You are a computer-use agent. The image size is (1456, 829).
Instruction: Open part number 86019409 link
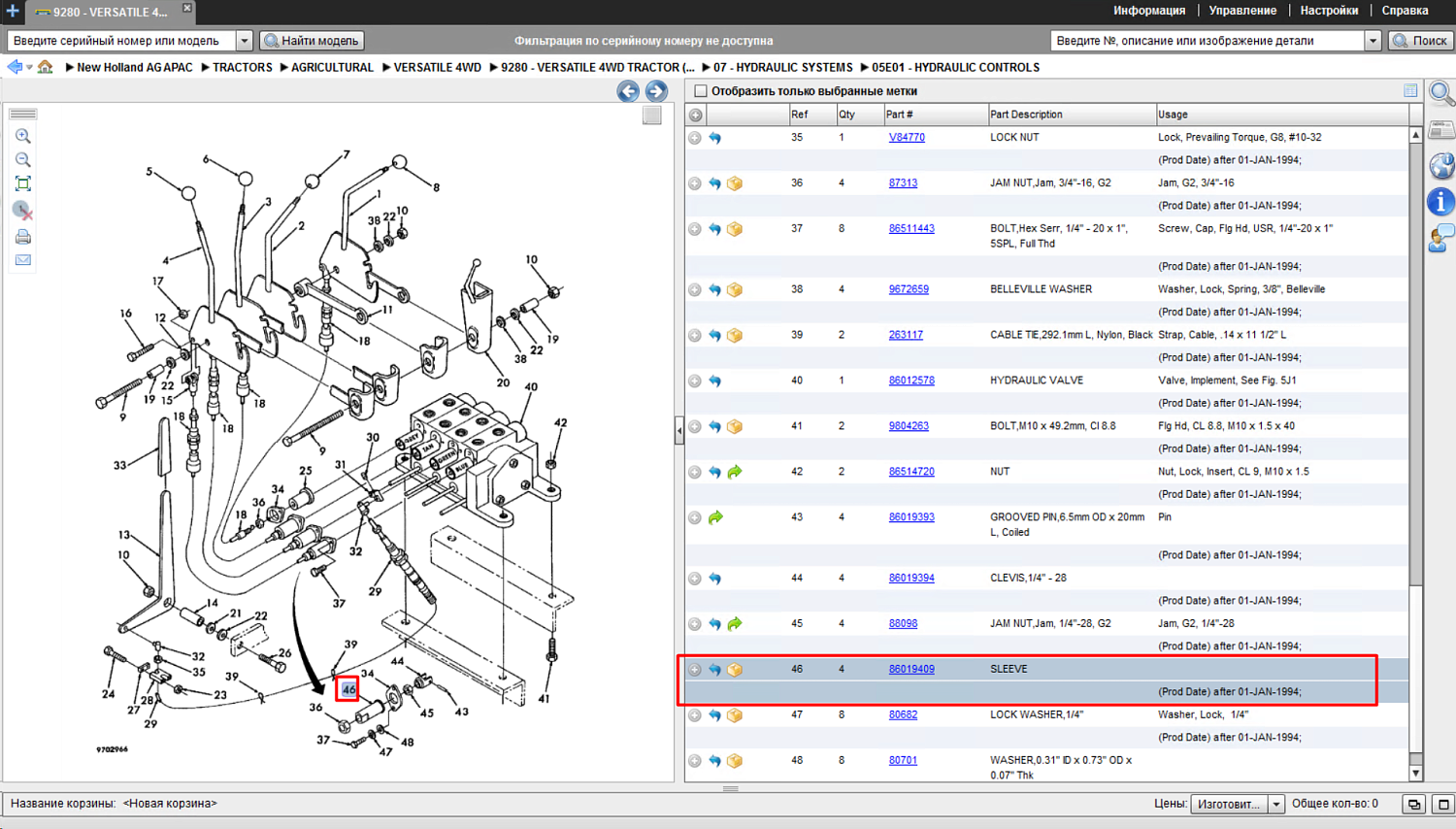click(x=911, y=669)
